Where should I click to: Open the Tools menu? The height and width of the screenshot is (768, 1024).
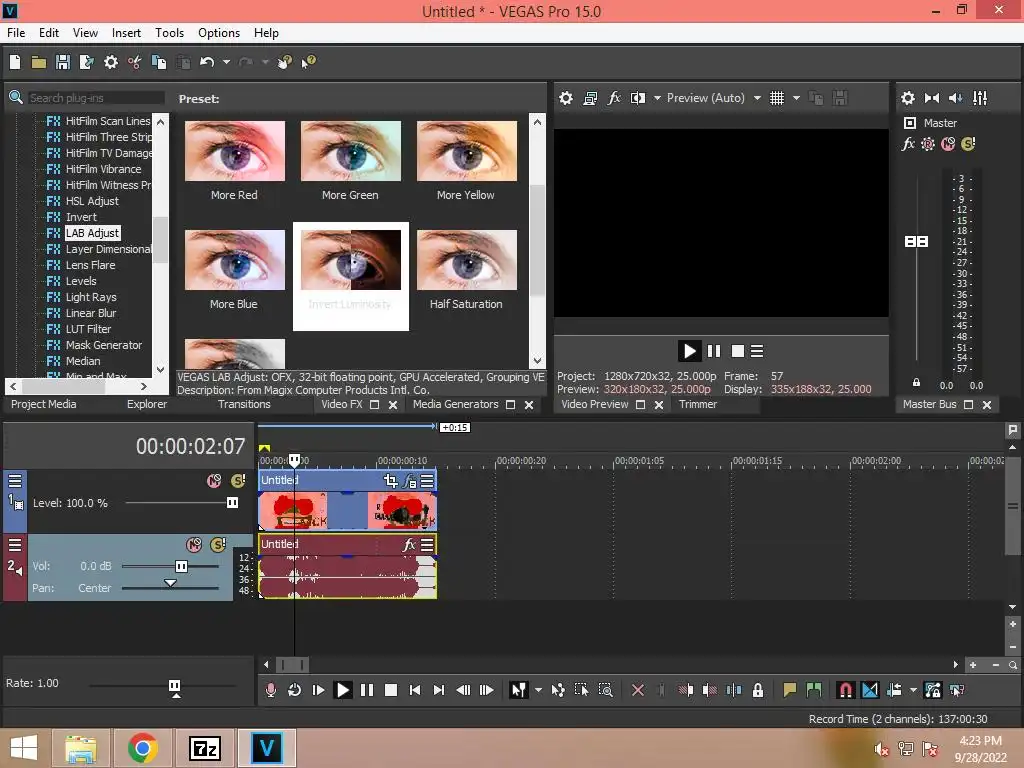coord(169,33)
